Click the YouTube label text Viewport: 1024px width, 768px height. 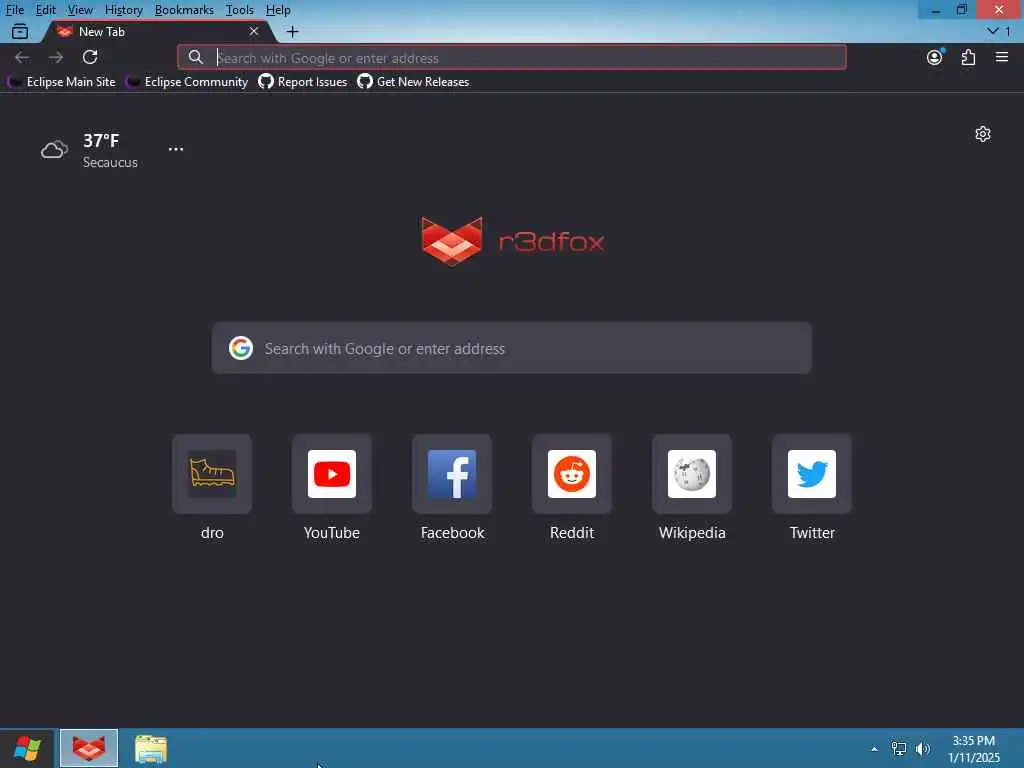click(x=332, y=532)
